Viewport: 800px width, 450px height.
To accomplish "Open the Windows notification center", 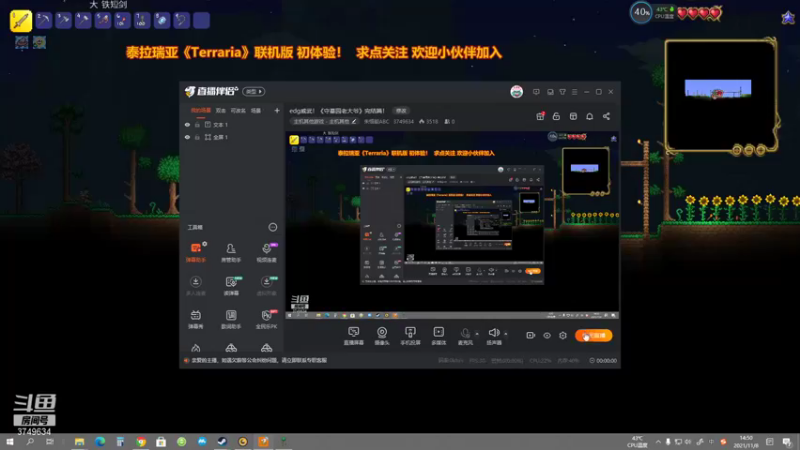I will [x=788, y=441].
